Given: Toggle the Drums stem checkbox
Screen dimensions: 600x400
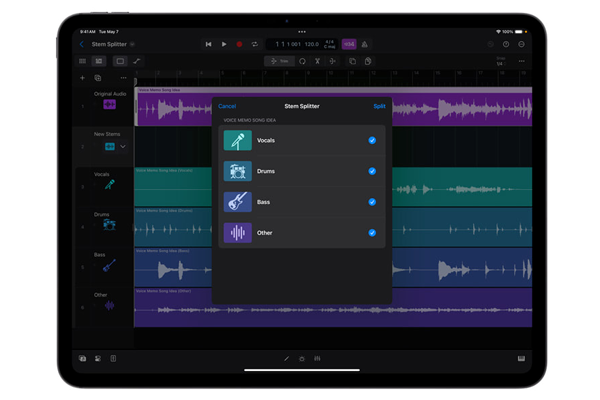Looking at the screenshot, I should (372, 171).
